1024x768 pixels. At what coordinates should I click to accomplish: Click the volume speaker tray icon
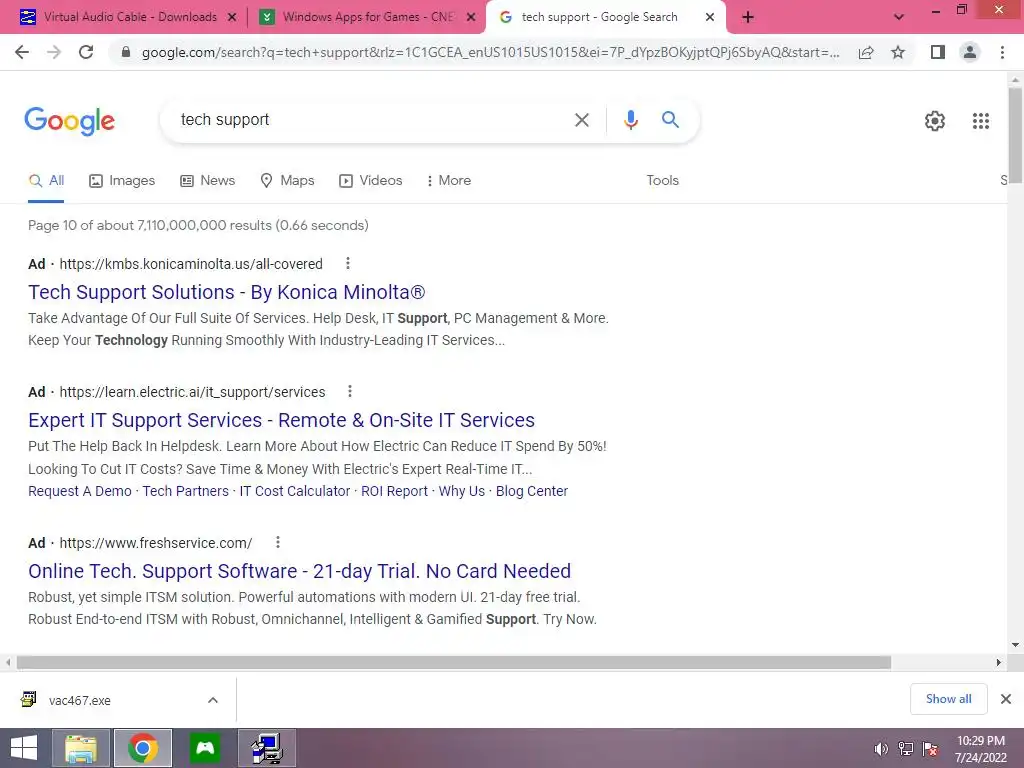881,749
